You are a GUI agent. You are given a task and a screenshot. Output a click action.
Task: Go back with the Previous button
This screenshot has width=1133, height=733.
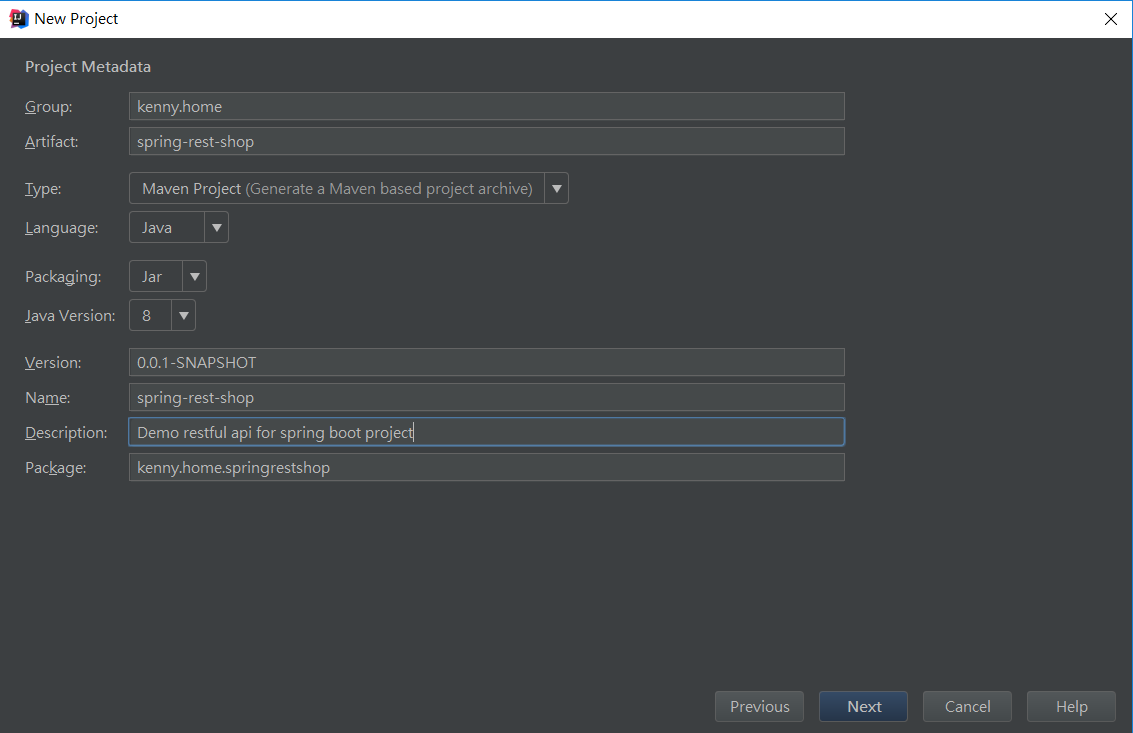759,707
